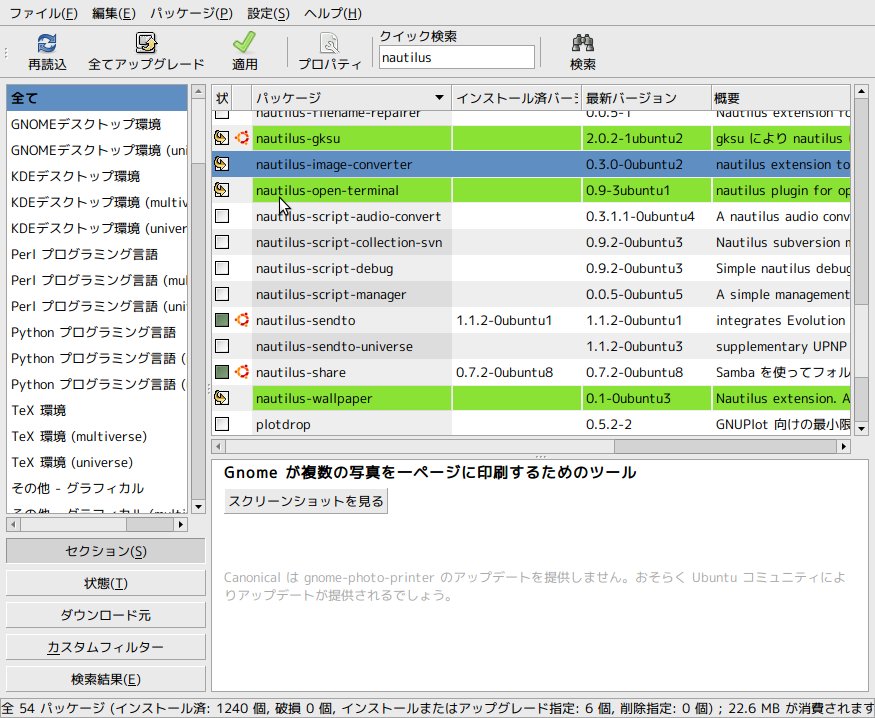Viewport: 875px width, 718px height.
Task: Click the status icon for nautilus-image-converter
Action: click(x=222, y=164)
